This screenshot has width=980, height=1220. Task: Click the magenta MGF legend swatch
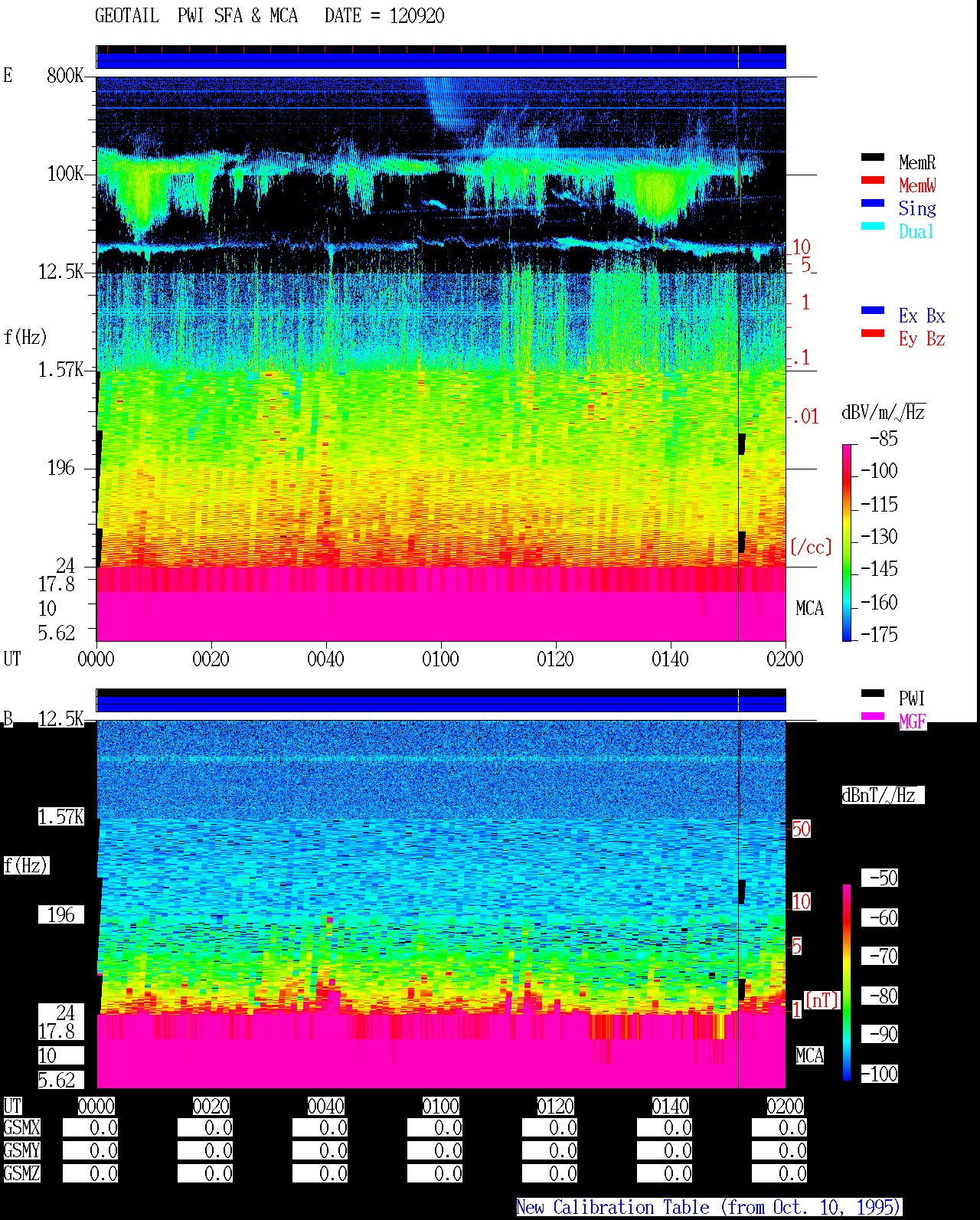pos(873,717)
